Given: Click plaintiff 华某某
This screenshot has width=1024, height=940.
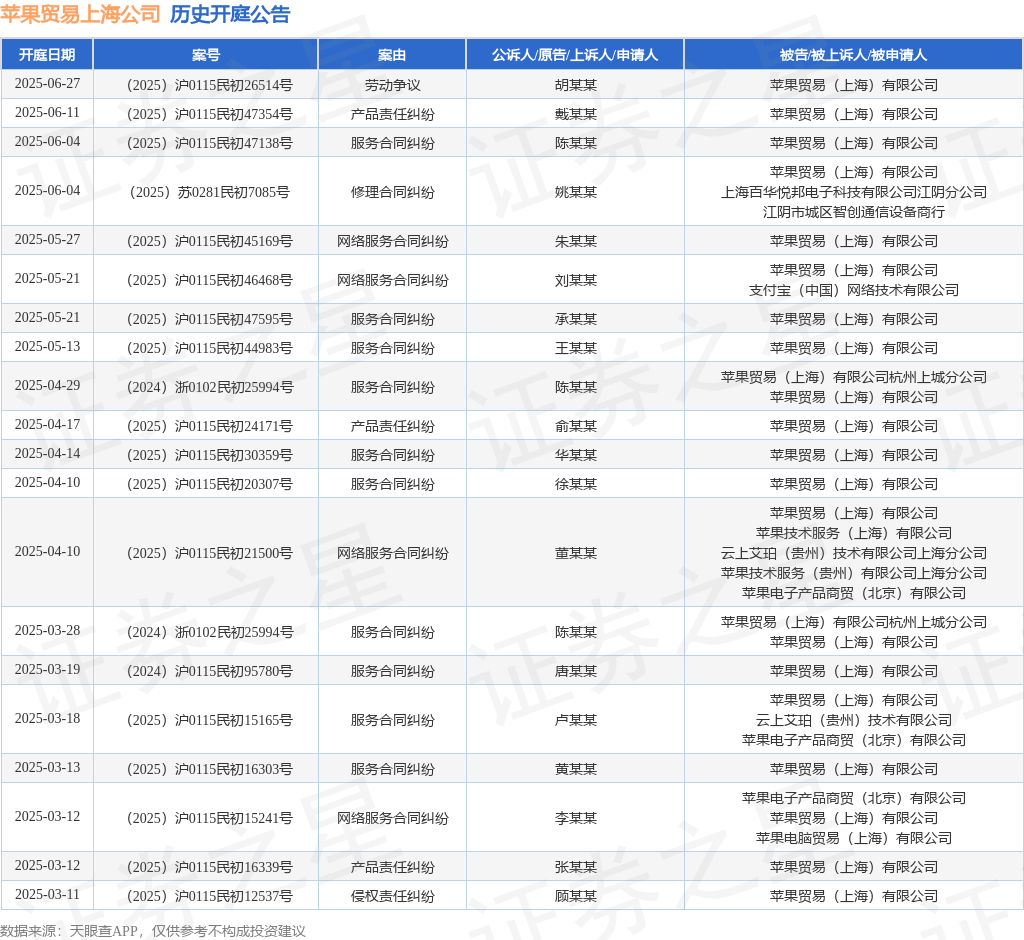Looking at the screenshot, I should 575,455.
